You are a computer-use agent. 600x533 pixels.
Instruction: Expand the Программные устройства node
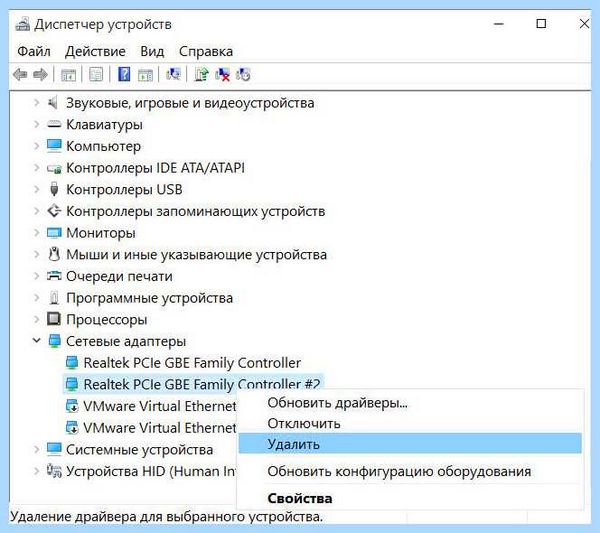point(36,298)
